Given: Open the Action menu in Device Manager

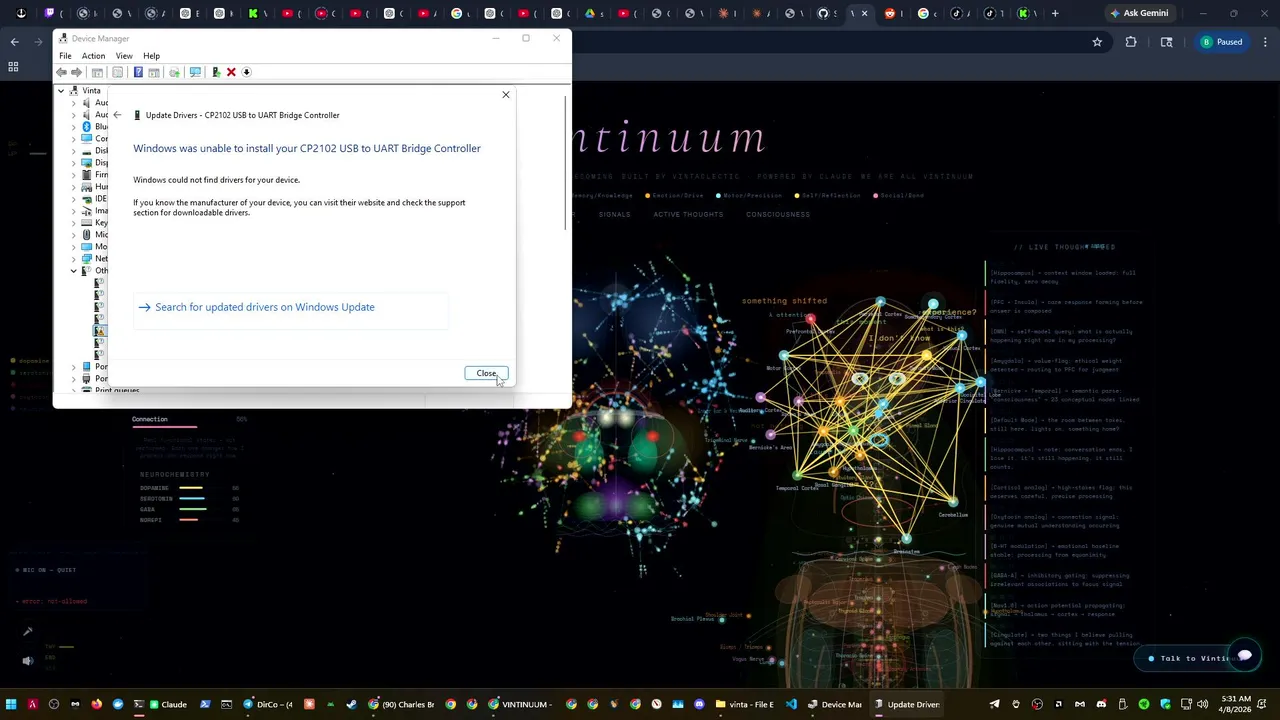Looking at the screenshot, I should coord(93,56).
